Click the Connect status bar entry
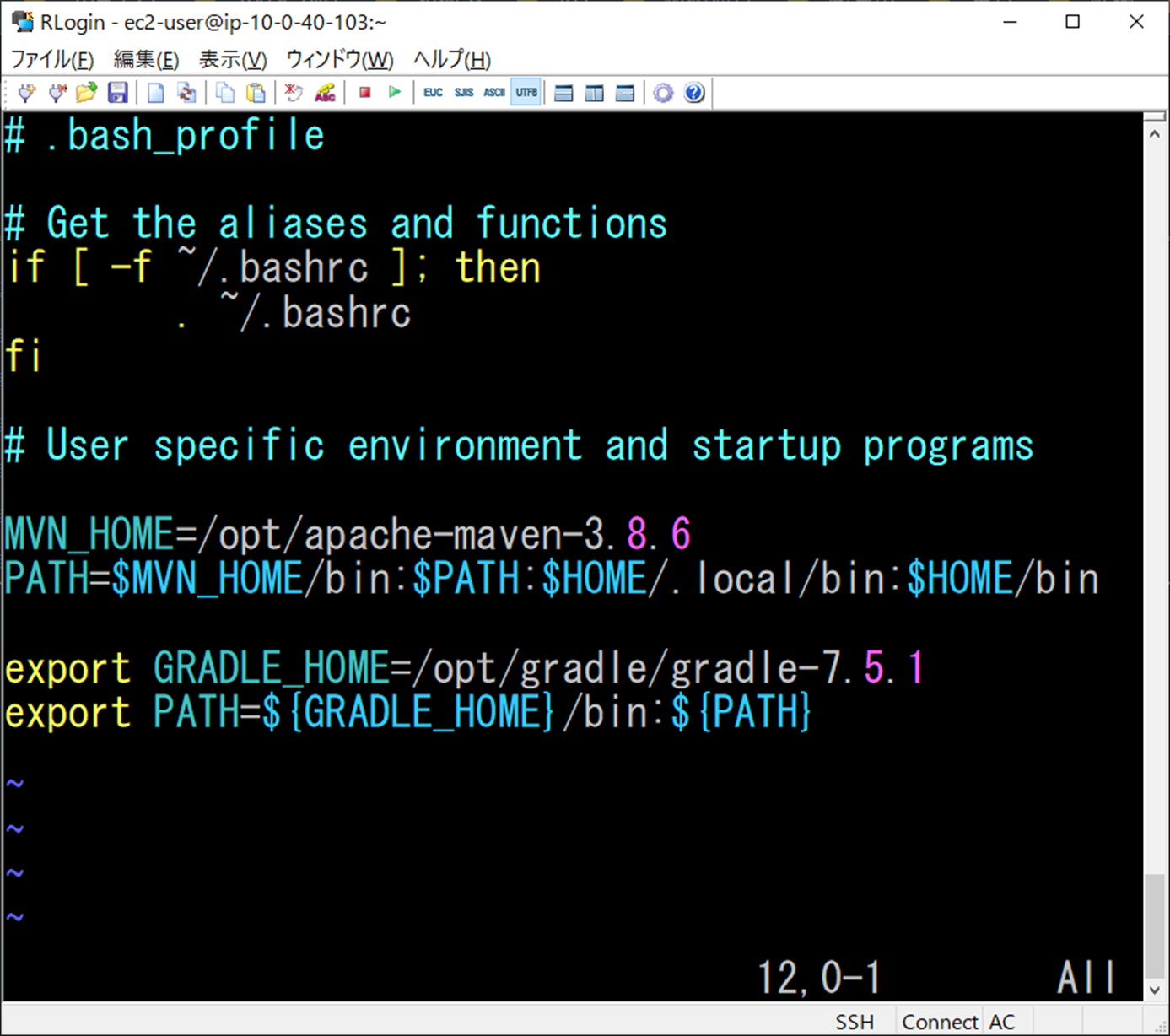1170x1036 pixels. tap(940, 1022)
